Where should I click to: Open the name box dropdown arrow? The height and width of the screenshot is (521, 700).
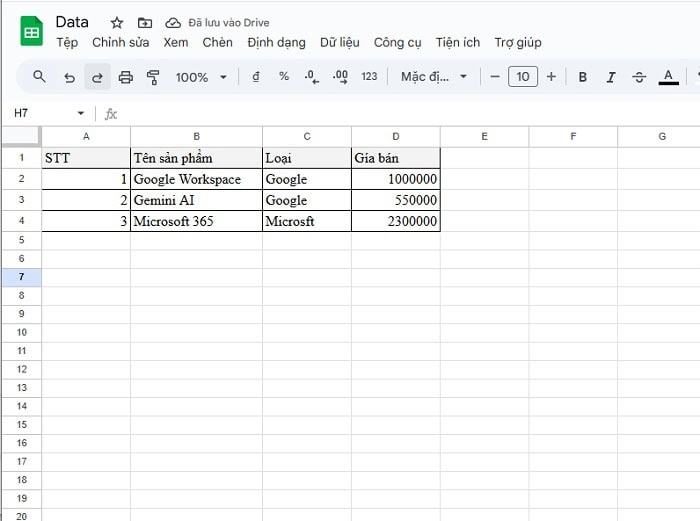click(x=81, y=114)
